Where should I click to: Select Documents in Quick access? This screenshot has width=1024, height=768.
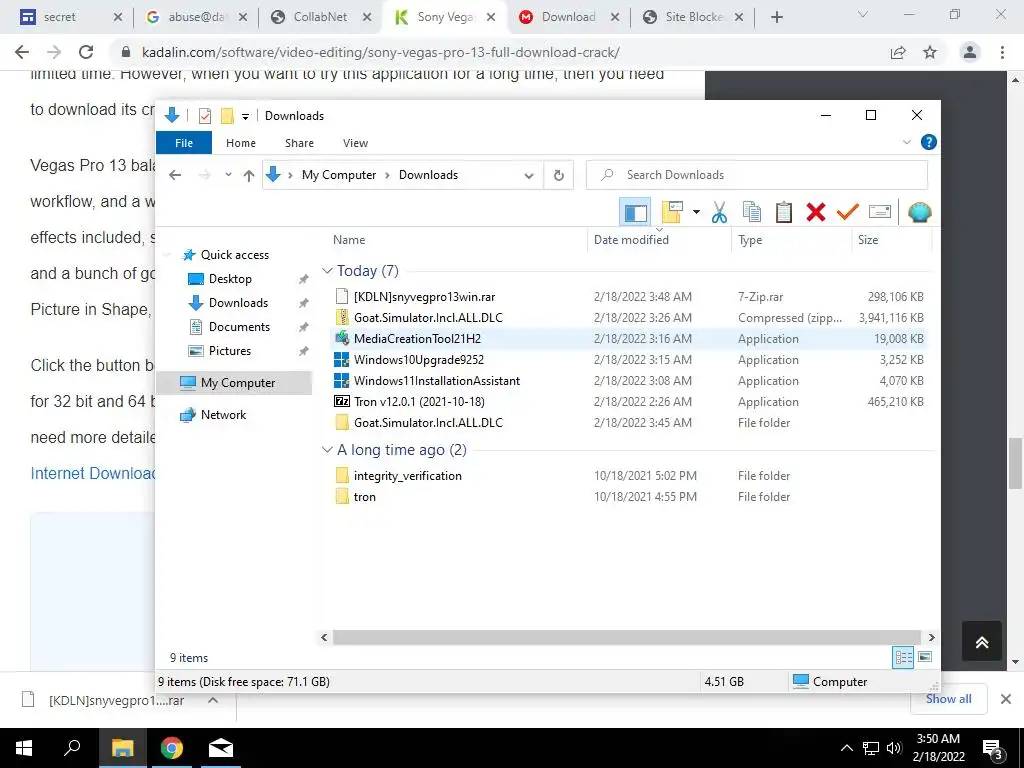[x=239, y=327]
